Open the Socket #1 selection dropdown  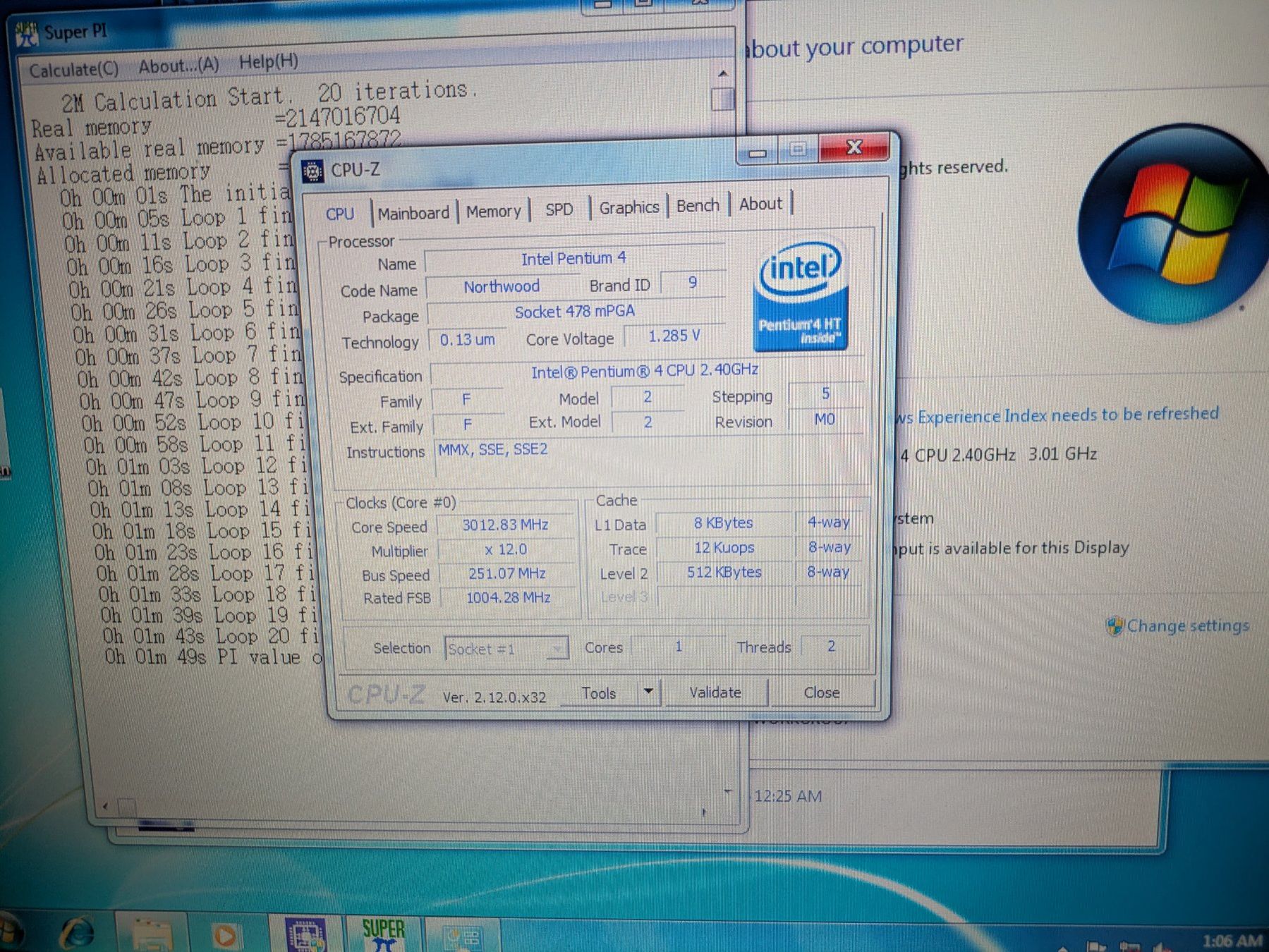tap(506, 649)
